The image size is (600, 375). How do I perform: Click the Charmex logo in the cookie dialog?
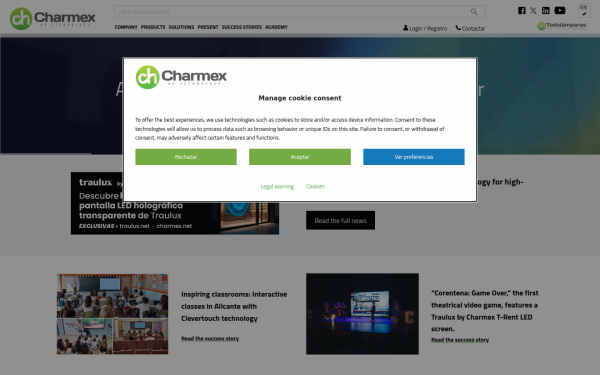tap(181, 77)
